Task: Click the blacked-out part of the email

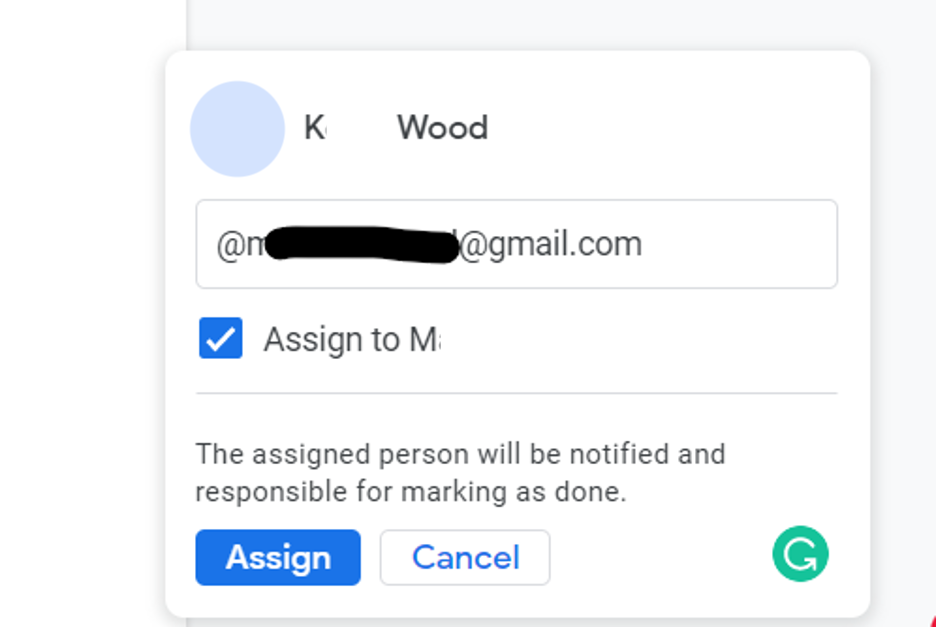Action: tap(362, 244)
